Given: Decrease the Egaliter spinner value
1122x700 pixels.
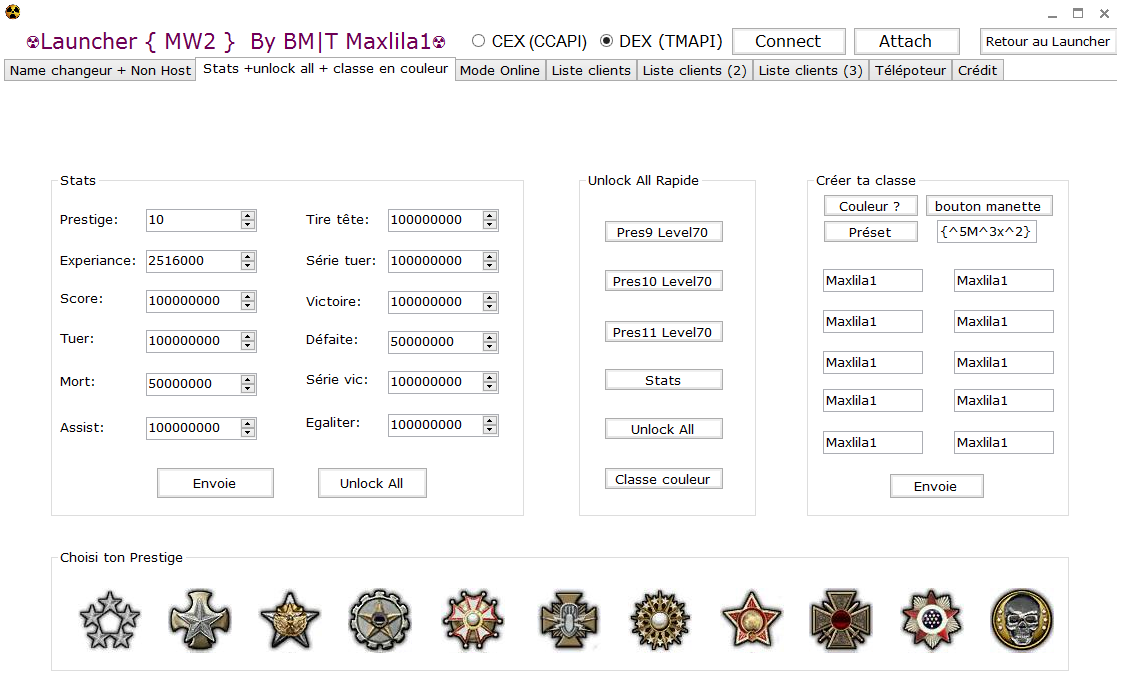Looking at the screenshot, I should [489, 429].
